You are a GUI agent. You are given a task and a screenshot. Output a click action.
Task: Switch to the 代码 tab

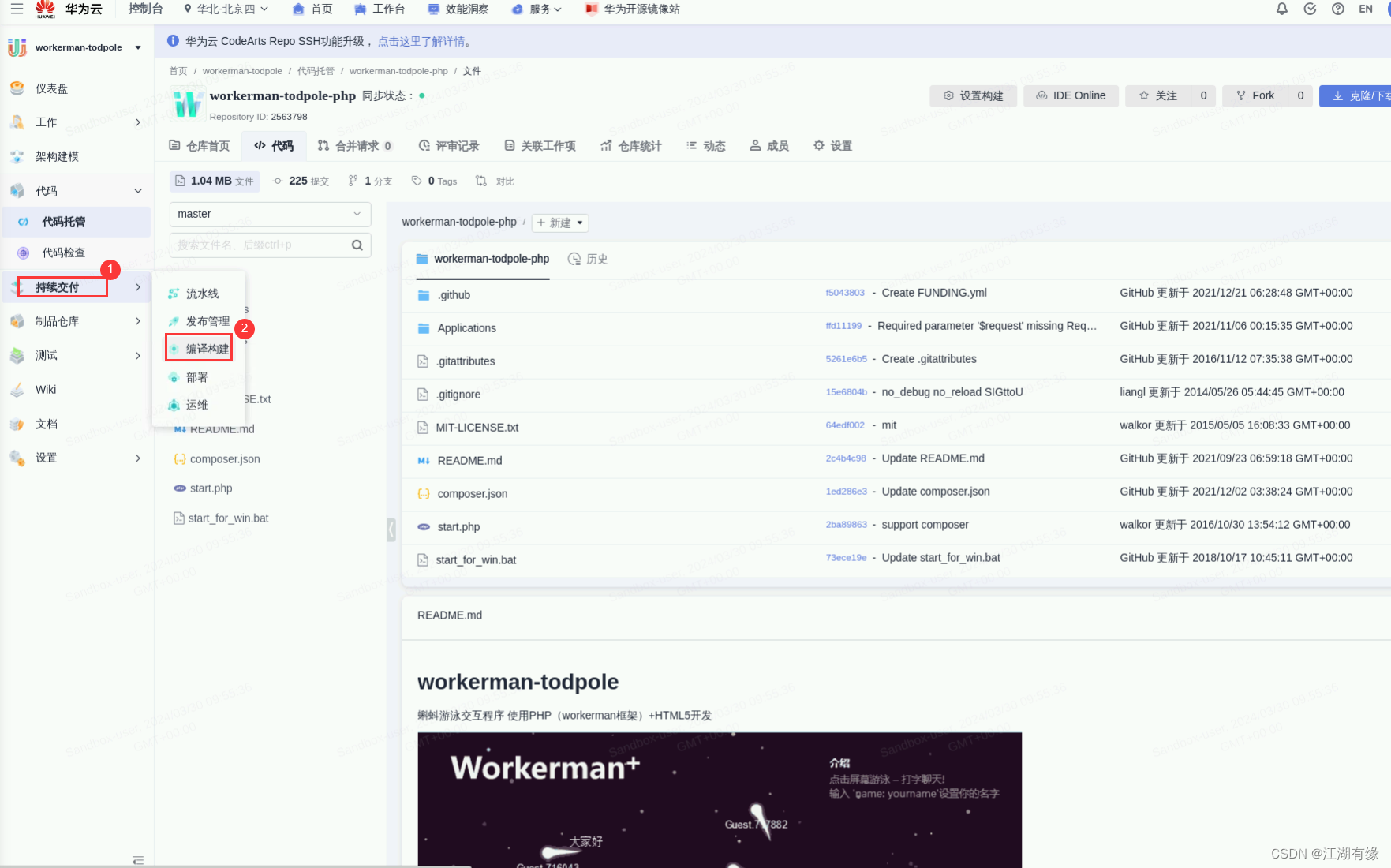[x=274, y=146]
